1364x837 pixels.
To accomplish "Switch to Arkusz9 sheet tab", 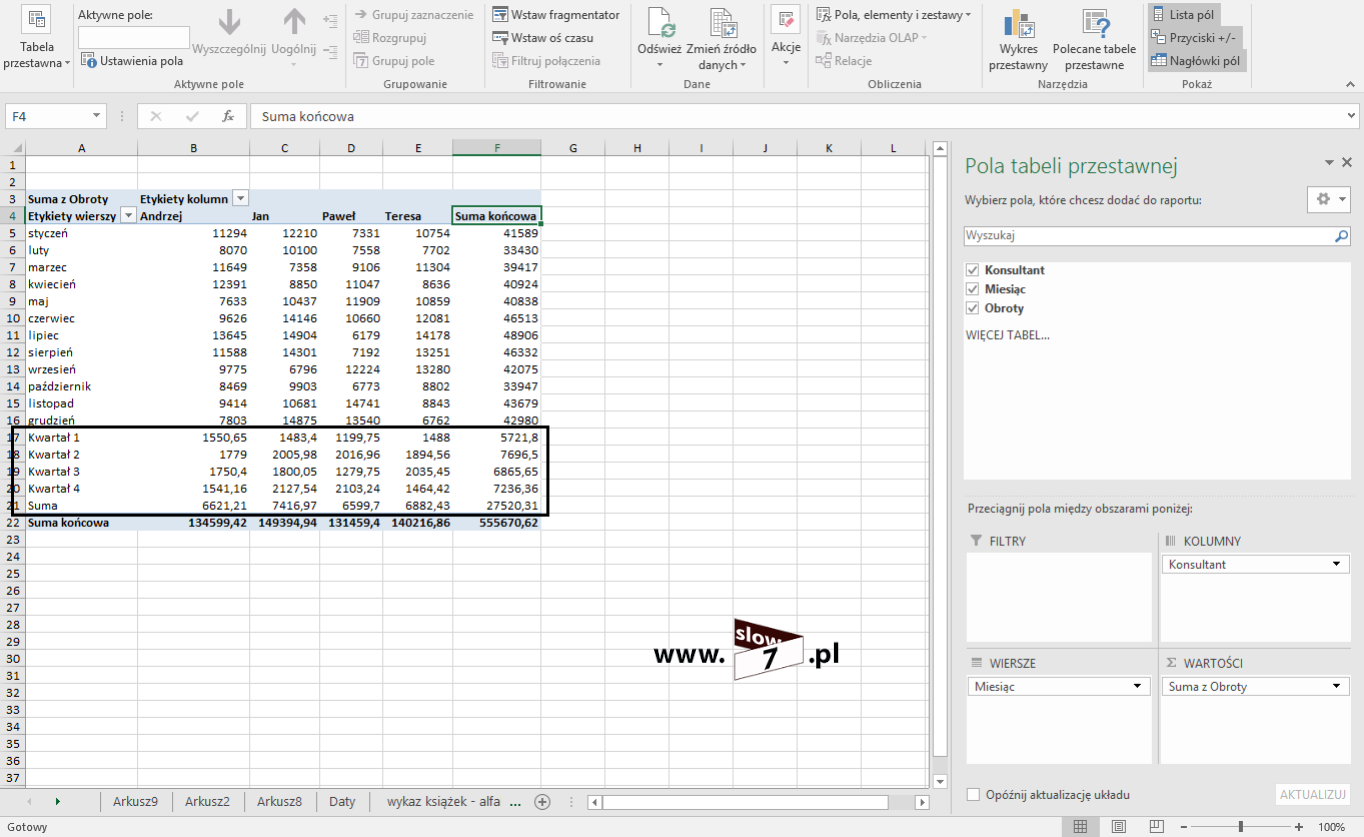I will pyautogui.click(x=135, y=801).
